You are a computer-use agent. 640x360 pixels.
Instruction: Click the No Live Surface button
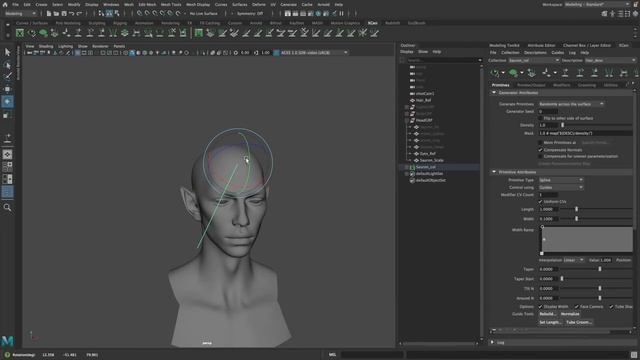204,13
